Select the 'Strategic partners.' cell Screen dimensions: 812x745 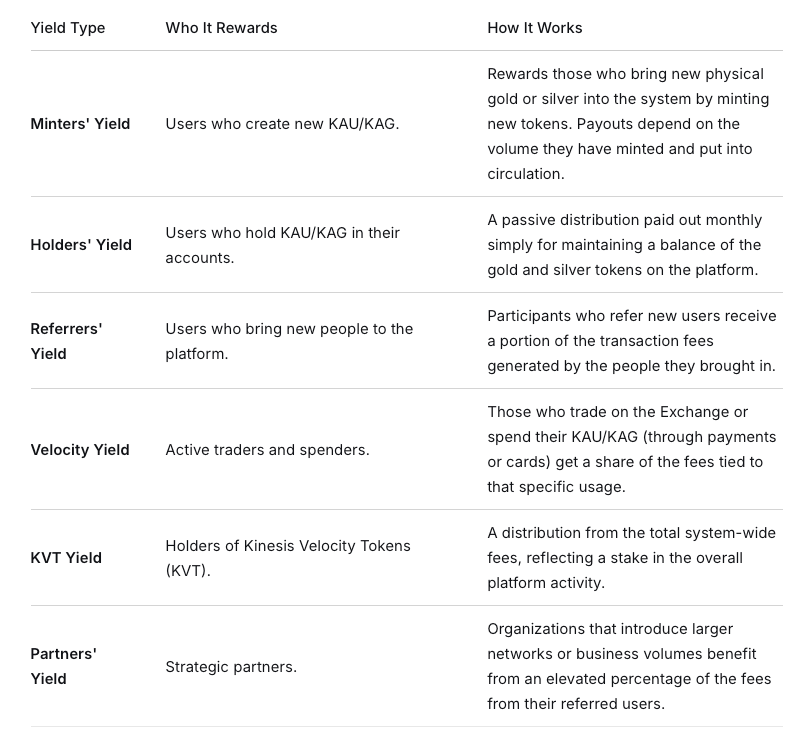tap(231, 666)
